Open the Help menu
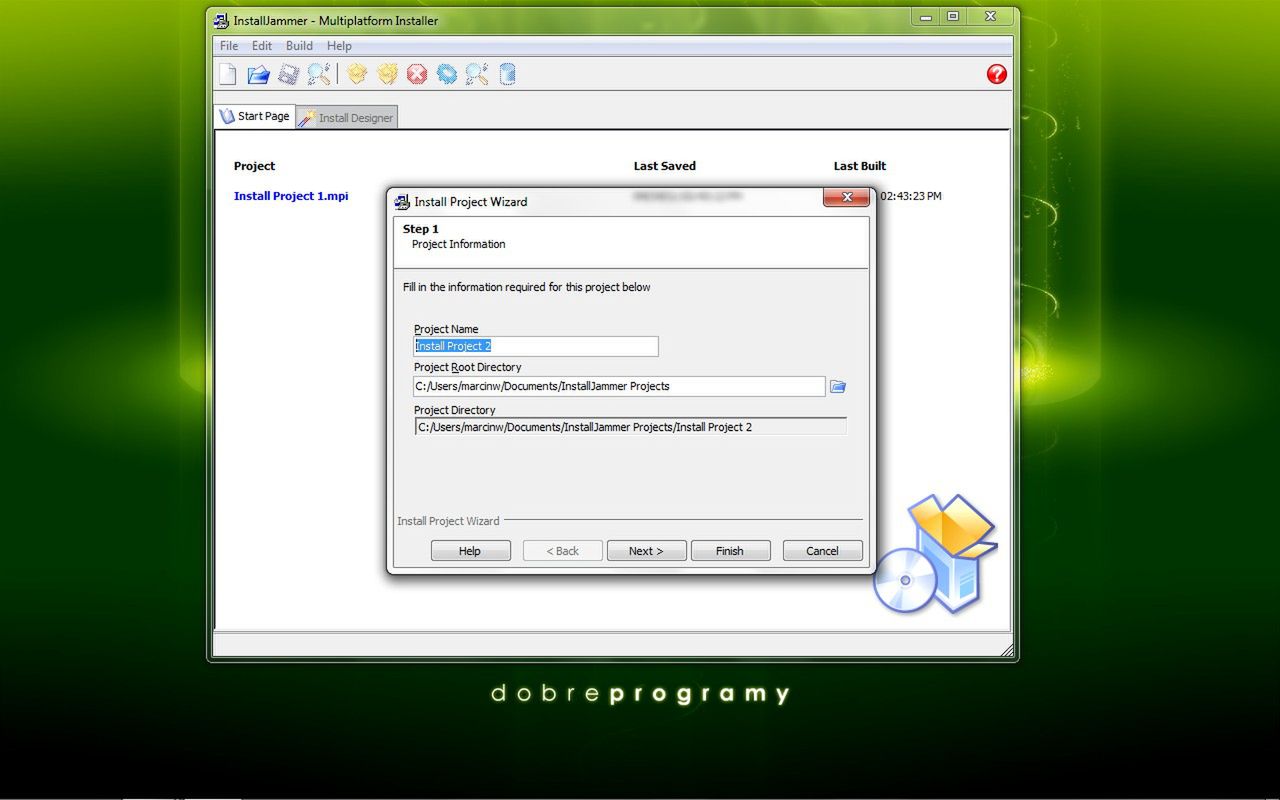The image size is (1280, 800). [x=339, y=46]
